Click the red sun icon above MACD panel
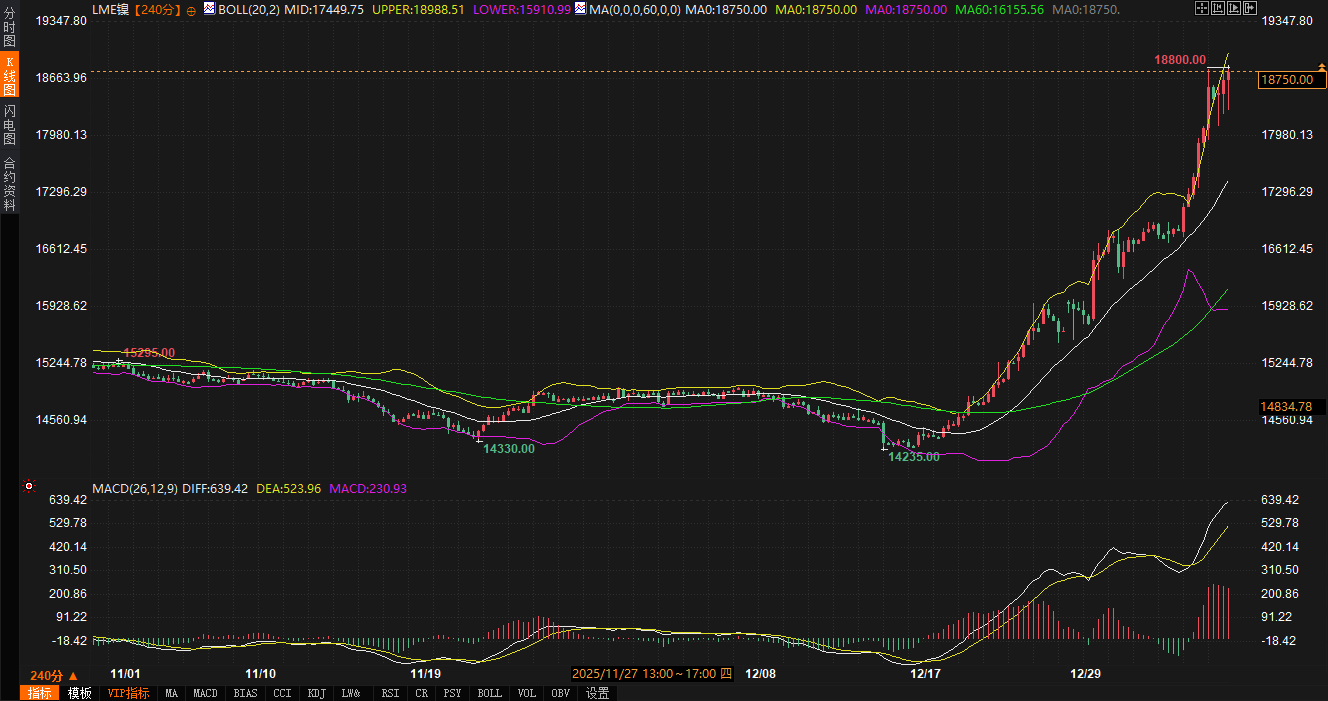 28,488
